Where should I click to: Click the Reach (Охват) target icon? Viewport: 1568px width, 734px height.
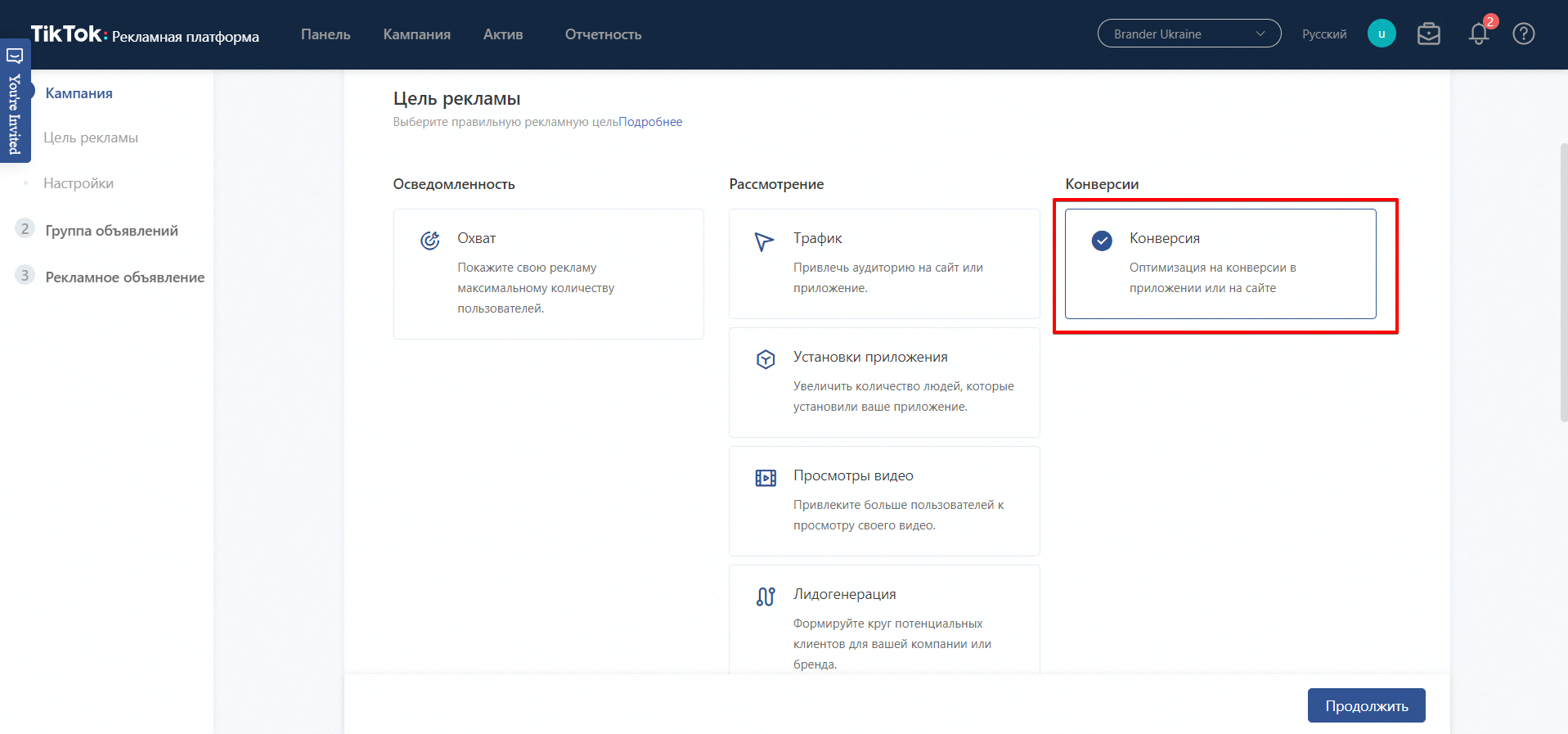430,241
